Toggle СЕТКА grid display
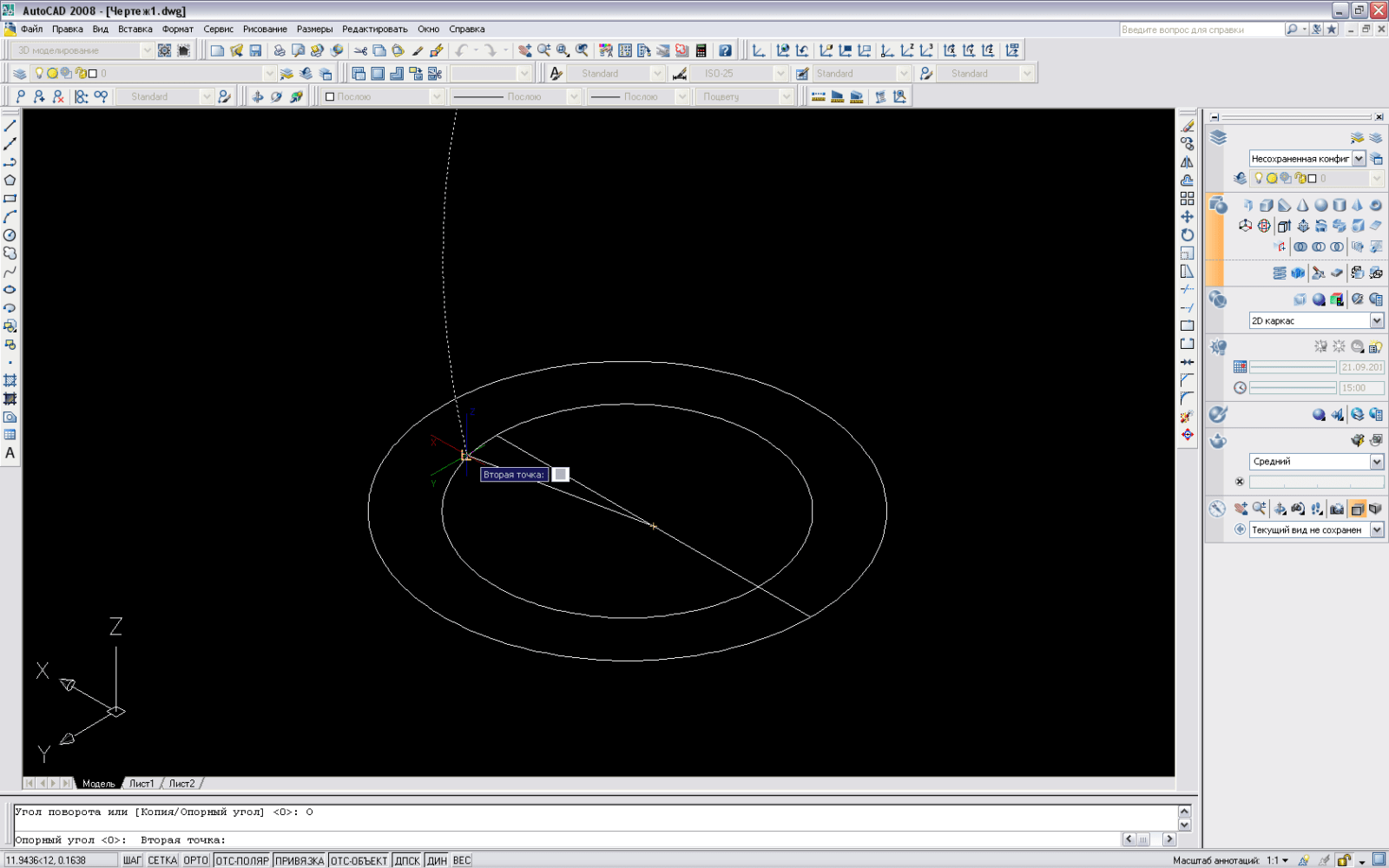 [x=162, y=860]
